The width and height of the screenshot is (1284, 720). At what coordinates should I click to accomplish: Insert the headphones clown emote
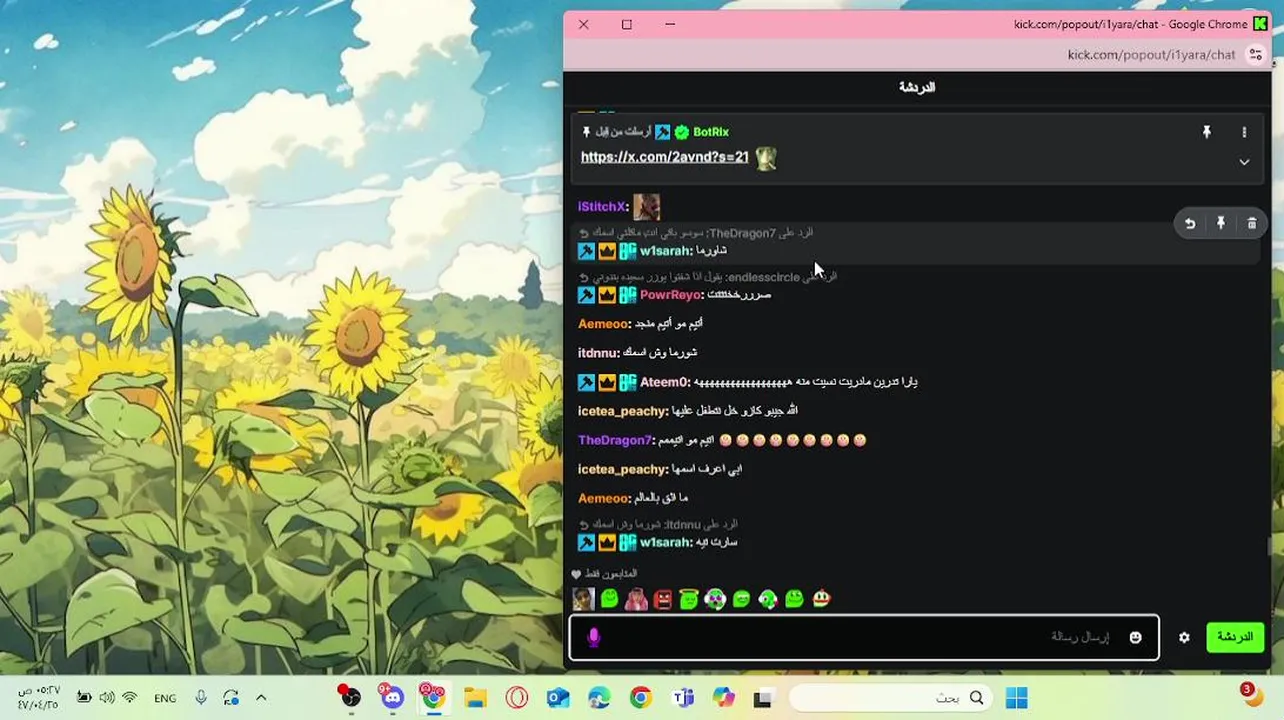point(715,599)
